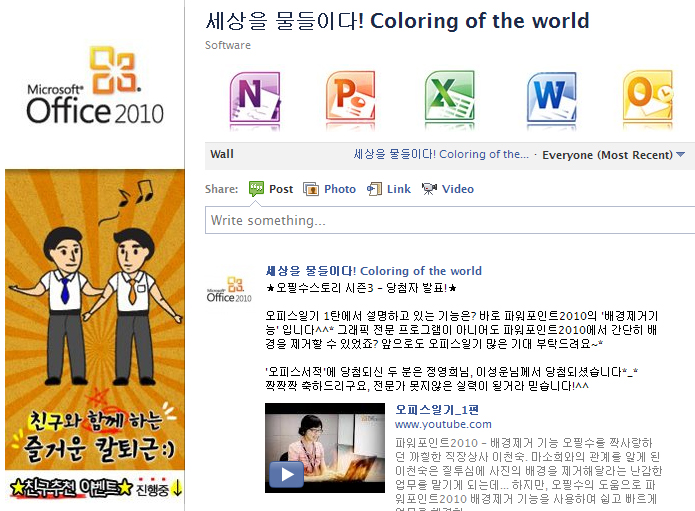The height and width of the screenshot is (511, 695).
Task: Choose Photo in the share options
Action: point(340,189)
